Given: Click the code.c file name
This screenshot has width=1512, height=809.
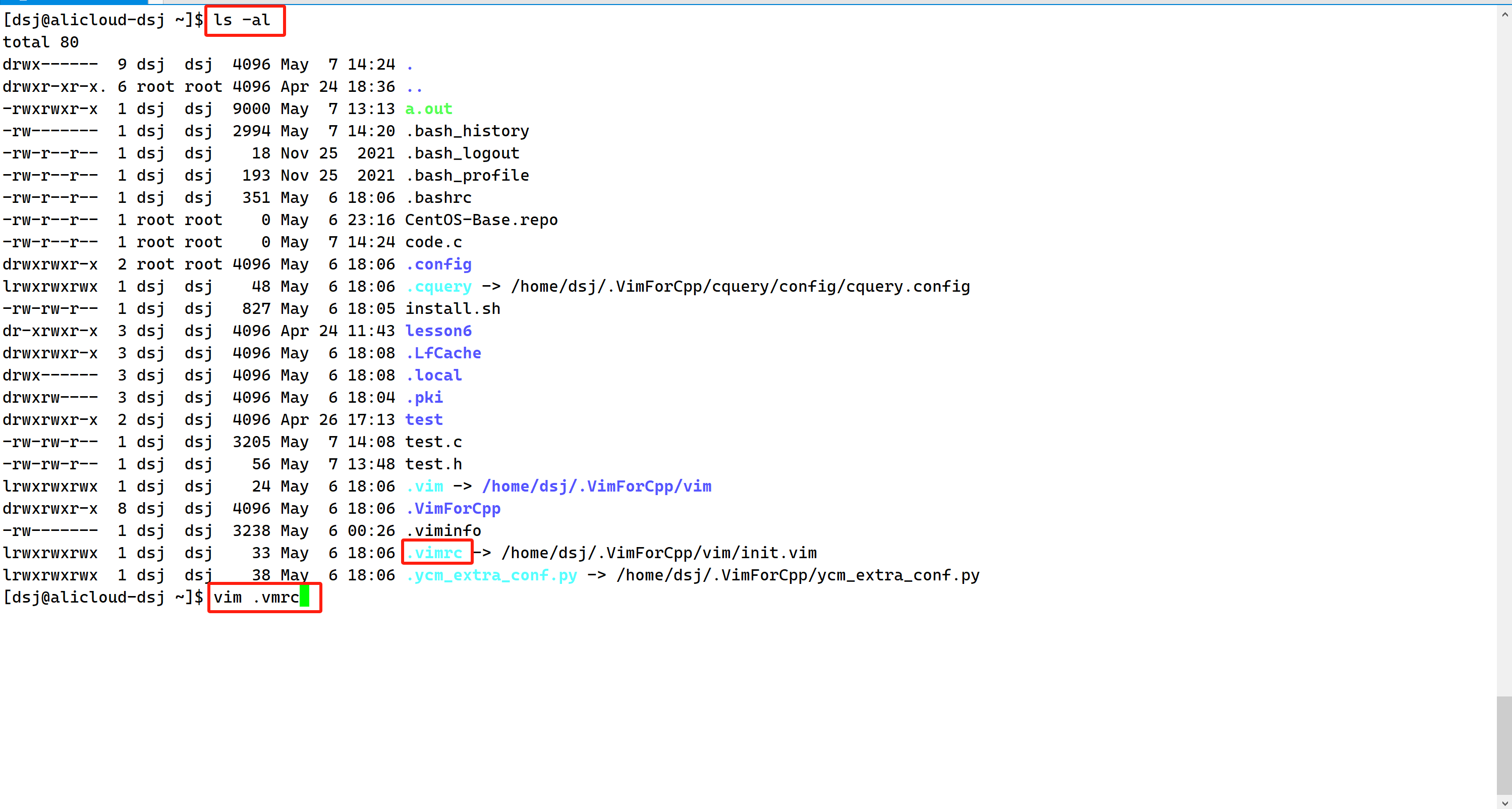Looking at the screenshot, I should (434, 242).
